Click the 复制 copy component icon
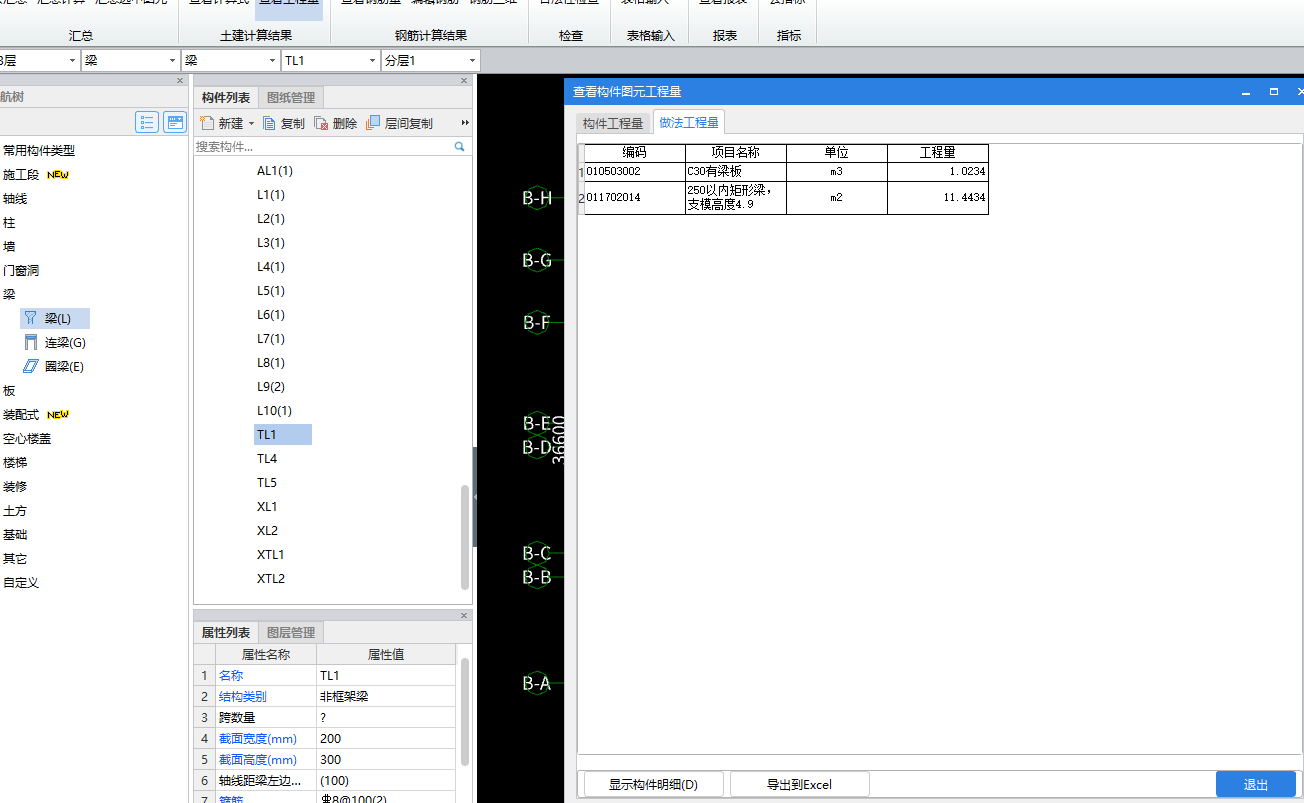This screenshot has width=1304, height=803. click(x=269, y=123)
